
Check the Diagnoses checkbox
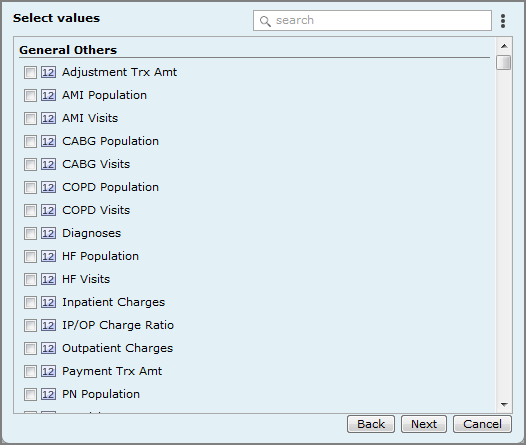[30, 233]
